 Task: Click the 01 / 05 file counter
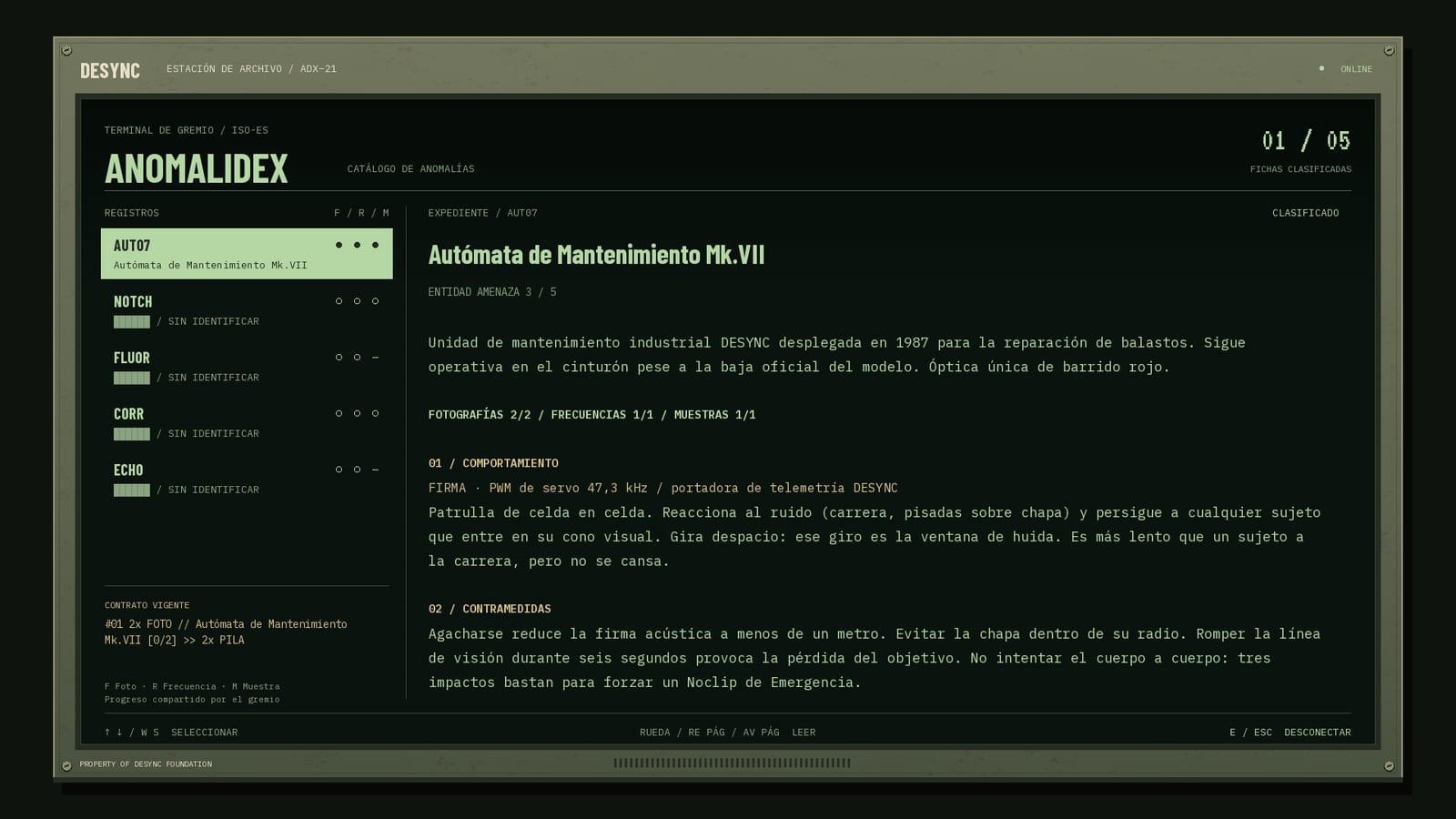pyautogui.click(x=1306, y=140)
